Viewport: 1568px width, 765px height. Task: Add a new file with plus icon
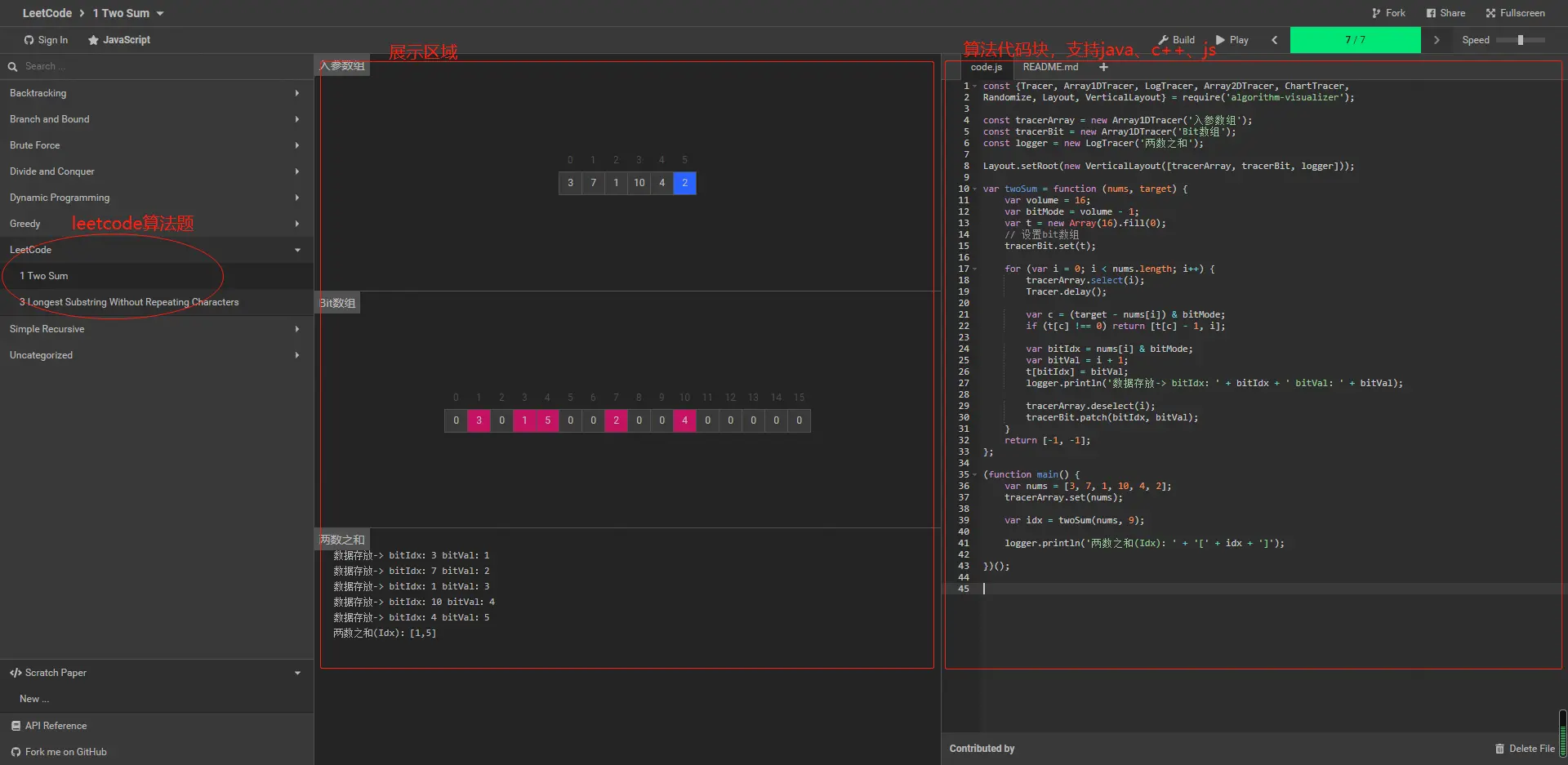tap(1103, 67)
